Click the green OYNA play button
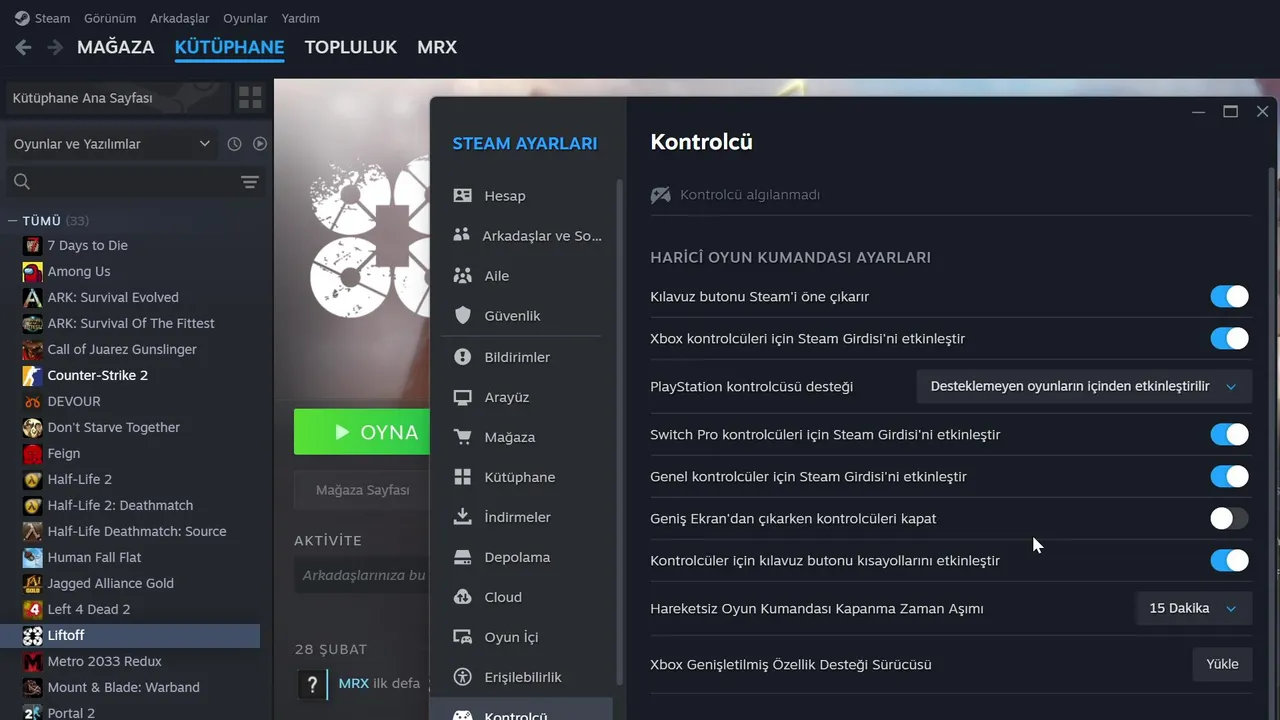Image resolution: width=1280 pixels, height=720 pixels. [x=362, y=432]
